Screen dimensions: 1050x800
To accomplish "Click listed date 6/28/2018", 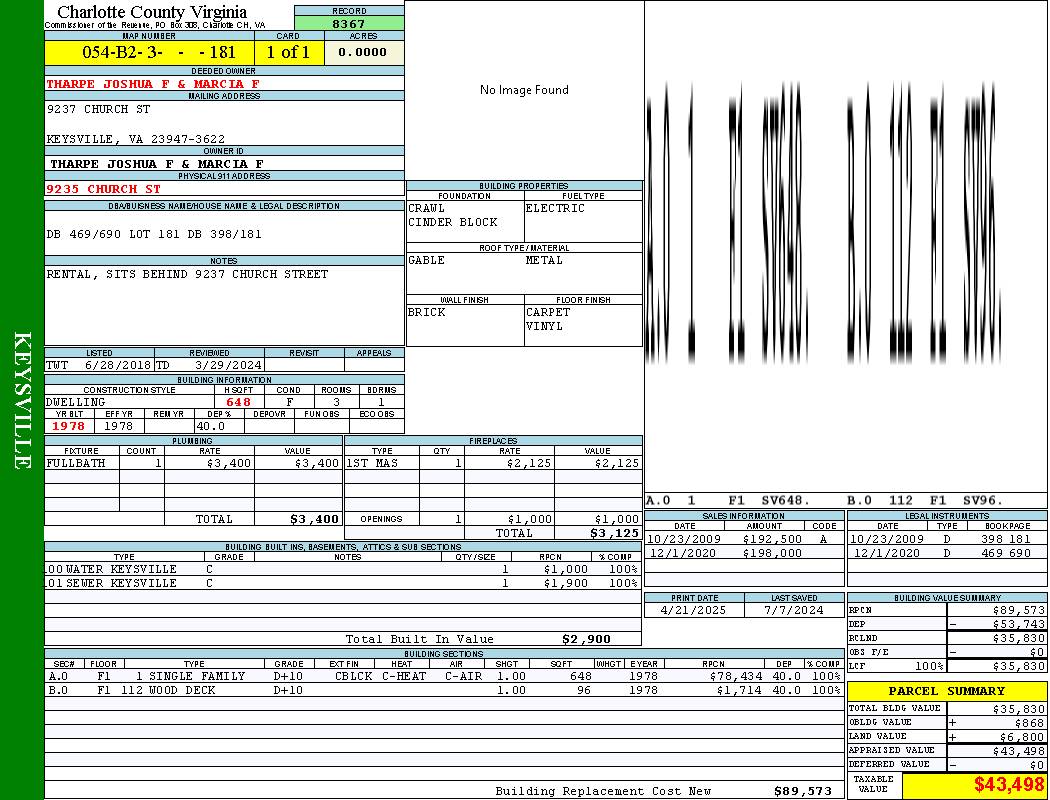I will click(x=118, y=366).
